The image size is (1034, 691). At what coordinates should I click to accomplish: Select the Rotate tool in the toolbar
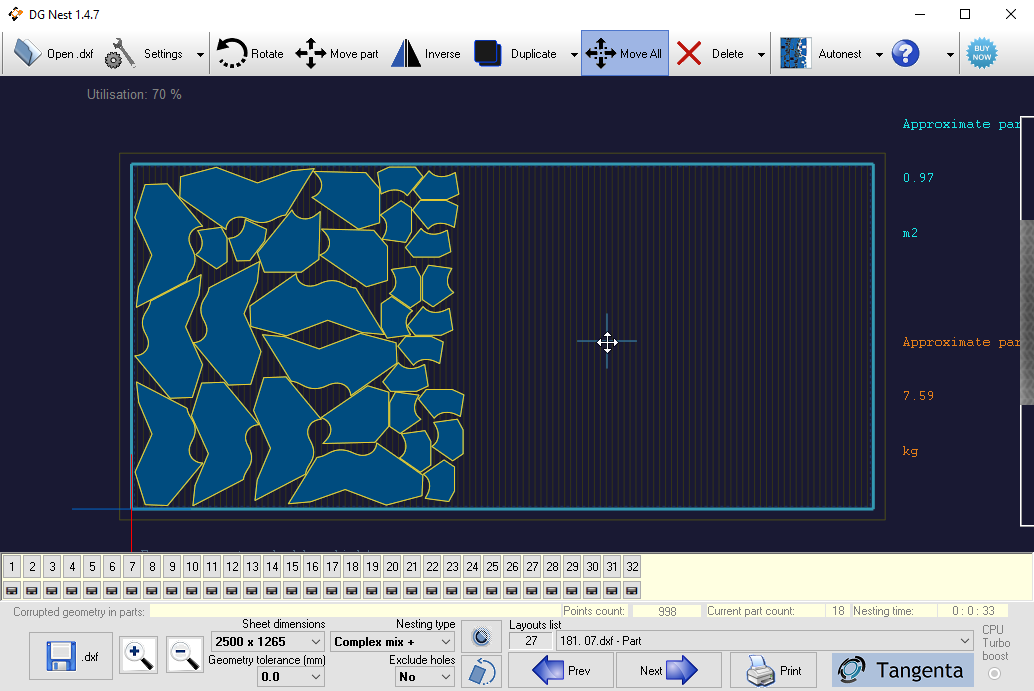(x=249, y=53)
